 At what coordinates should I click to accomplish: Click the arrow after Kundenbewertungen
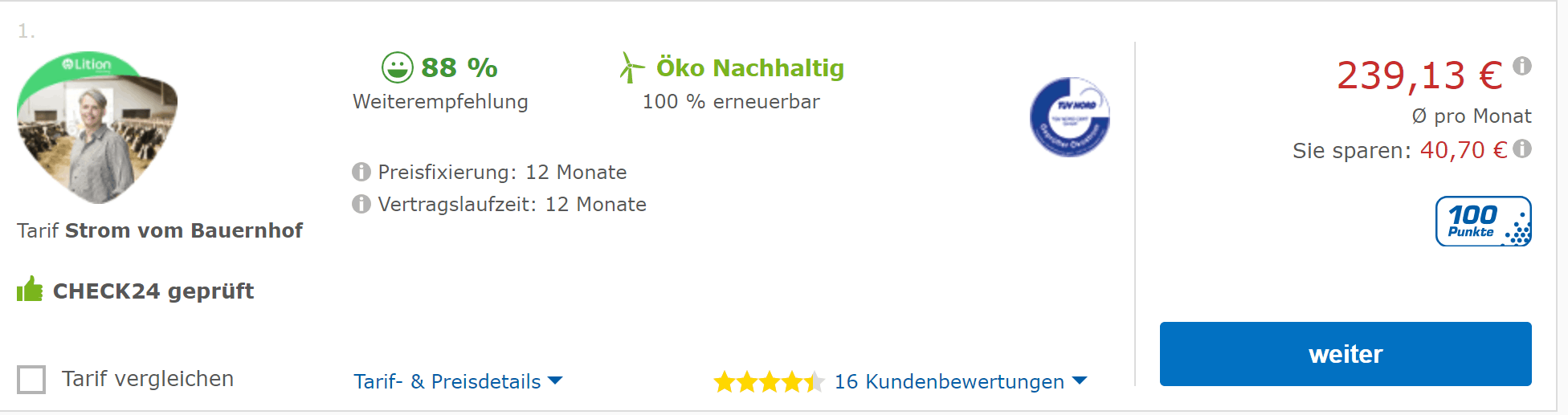click(1080, 380)
